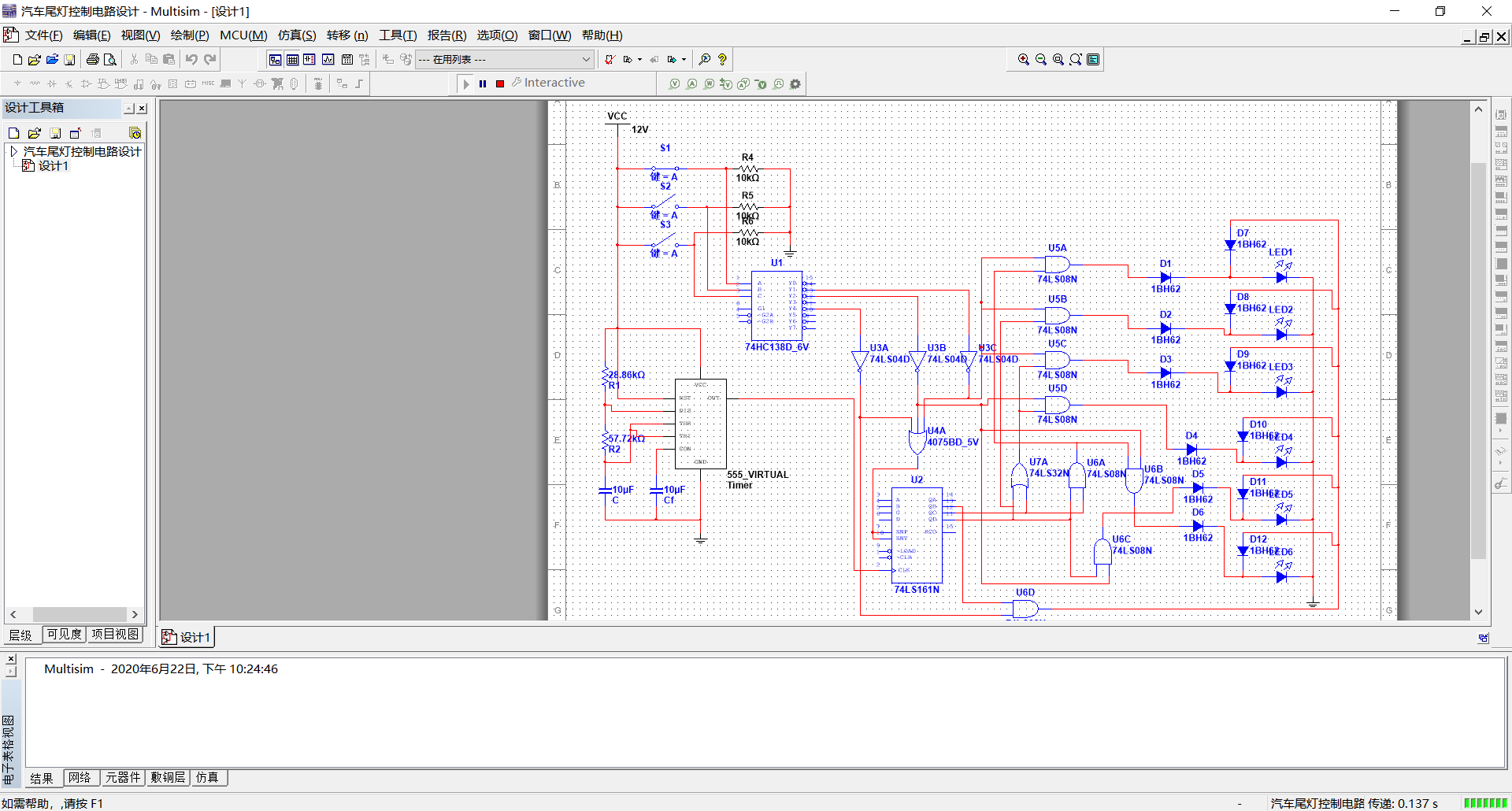
Task: Open the Interactive analysis settings
Action: [x=548, y=83]
